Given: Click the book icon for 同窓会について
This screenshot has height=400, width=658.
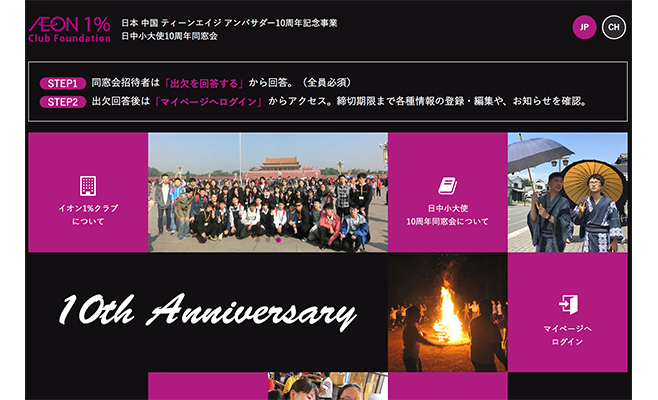Looking at the screenshot, I should click(x=448, y=186).
